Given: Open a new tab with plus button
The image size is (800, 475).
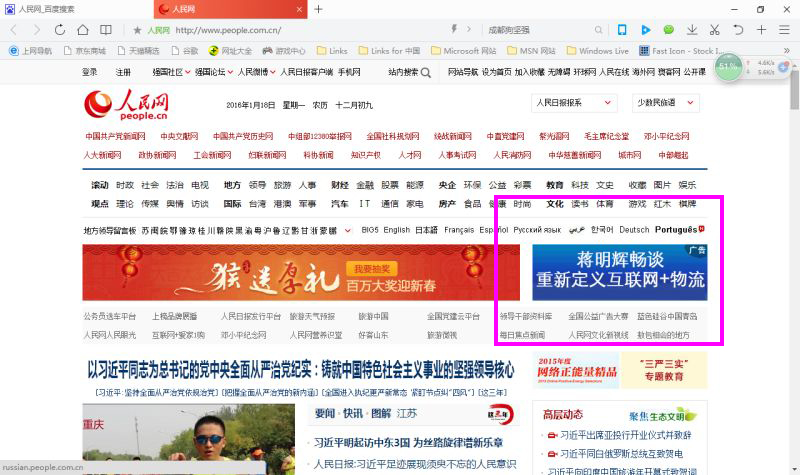Looking at the screenshot, I should point(318,9).
